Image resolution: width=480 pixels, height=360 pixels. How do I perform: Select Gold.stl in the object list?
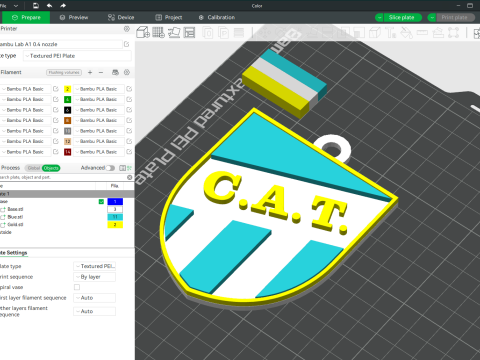coord(15,225)
